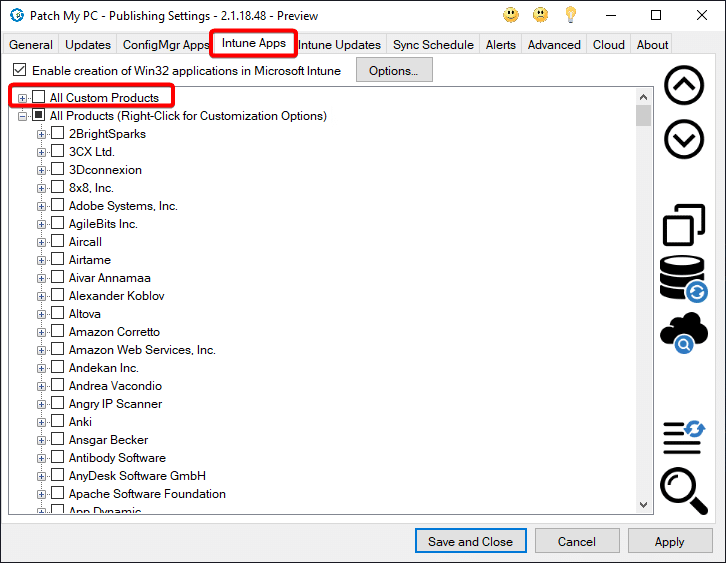This screenshot has height=563, width=726.
Task: Select the AnyDesk Software GmbH tree item
Action: point(137,476)
